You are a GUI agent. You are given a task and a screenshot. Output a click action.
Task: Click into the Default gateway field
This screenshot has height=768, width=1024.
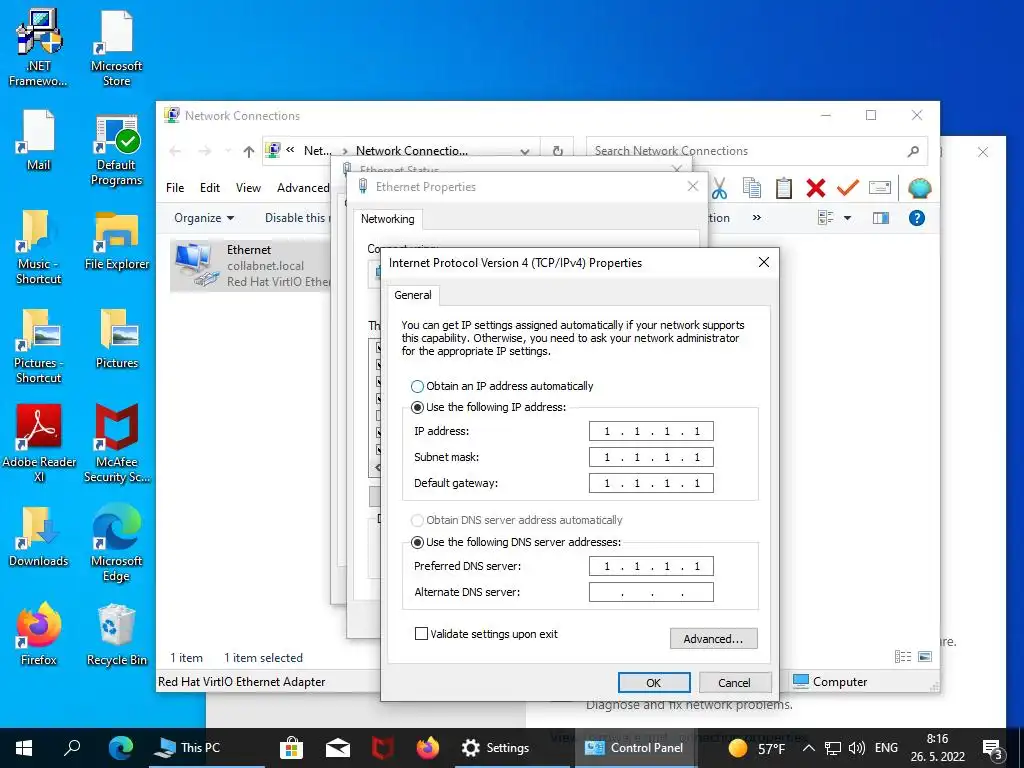click(651, 483)
